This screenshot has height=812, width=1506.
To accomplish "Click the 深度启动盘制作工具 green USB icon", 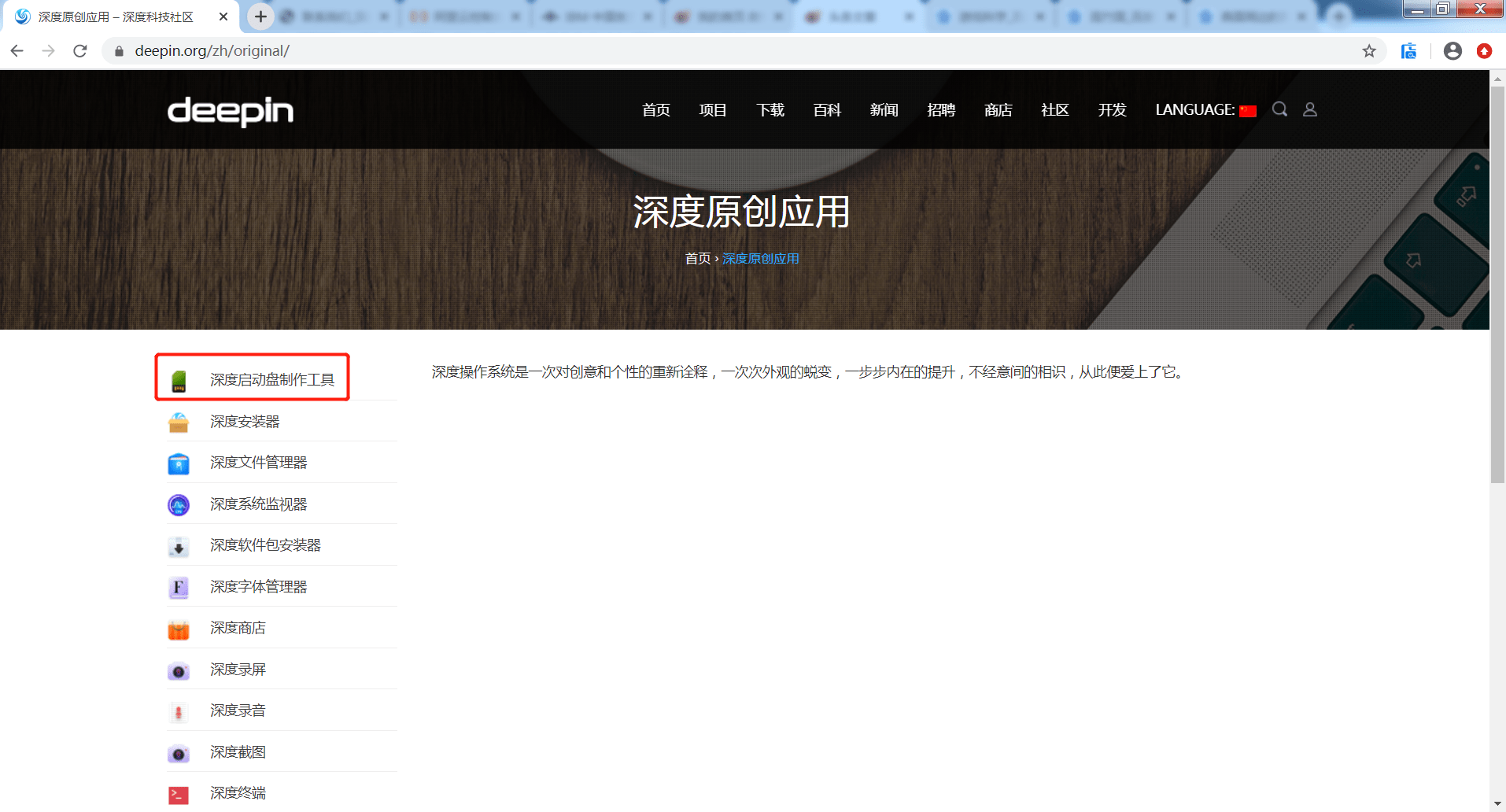I will click(179, 381).
